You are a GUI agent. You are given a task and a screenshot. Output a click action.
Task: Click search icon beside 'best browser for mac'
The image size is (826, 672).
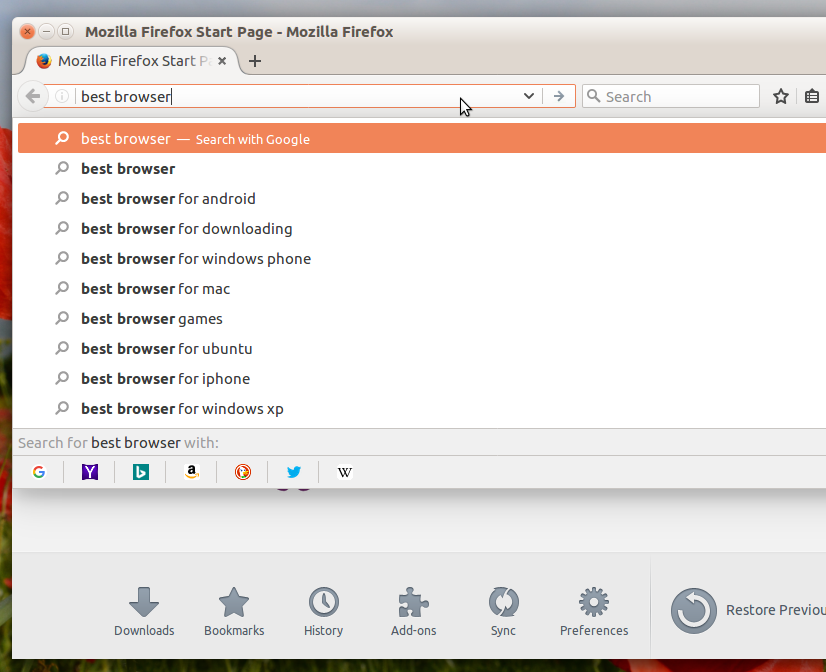(x=62, y=288)
